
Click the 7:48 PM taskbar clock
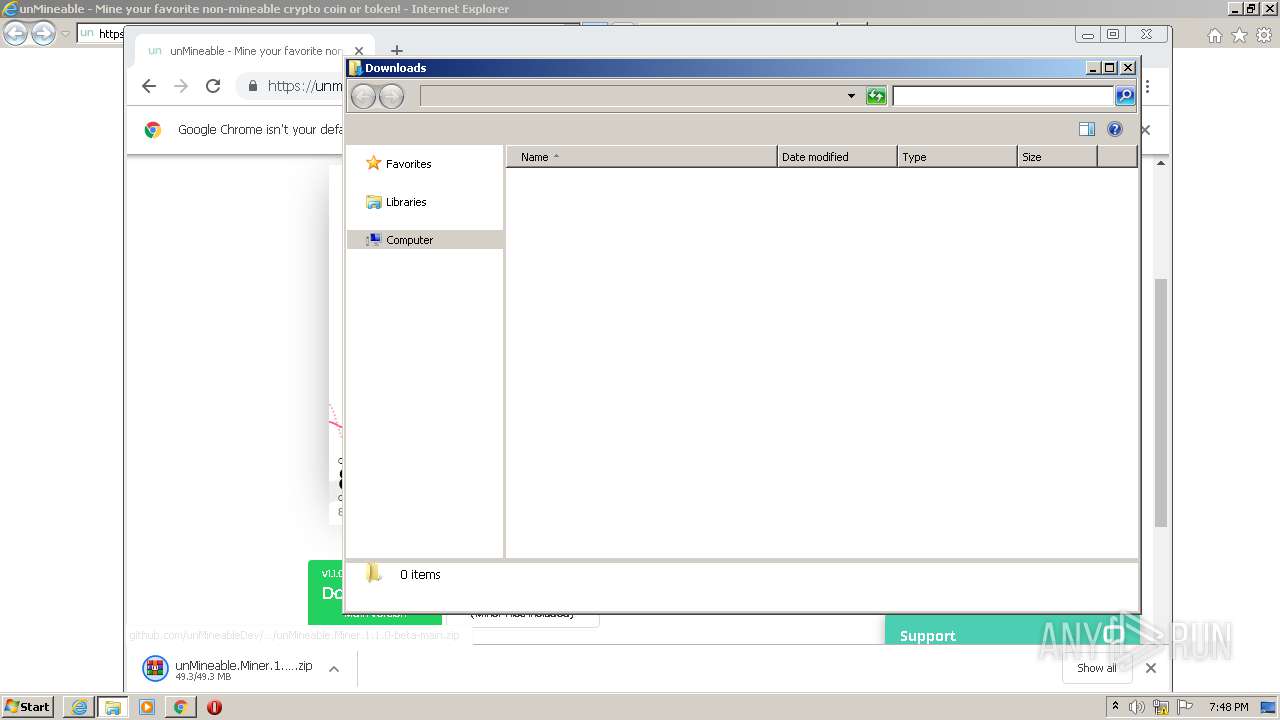(x=1228, y=707)
